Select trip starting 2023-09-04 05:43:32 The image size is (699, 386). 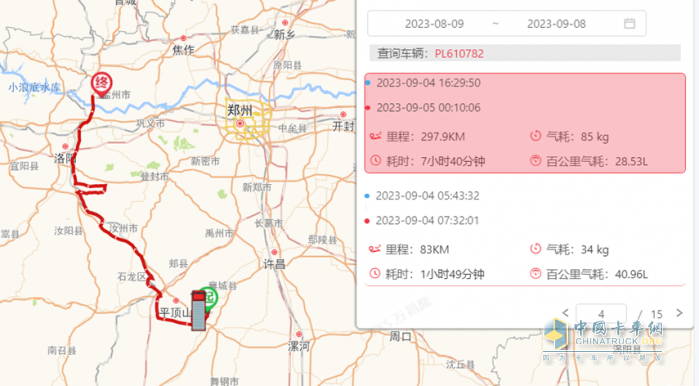pyautogui.click(x=428, y=196)
